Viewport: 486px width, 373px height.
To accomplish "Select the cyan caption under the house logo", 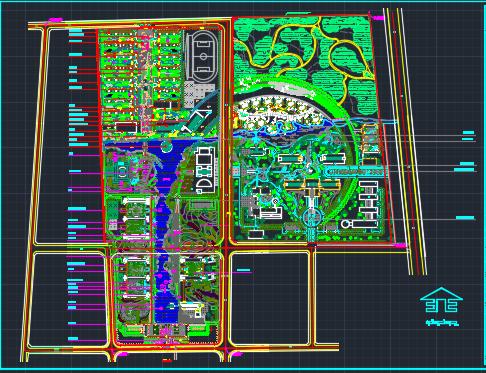I will tap(442, 323).
